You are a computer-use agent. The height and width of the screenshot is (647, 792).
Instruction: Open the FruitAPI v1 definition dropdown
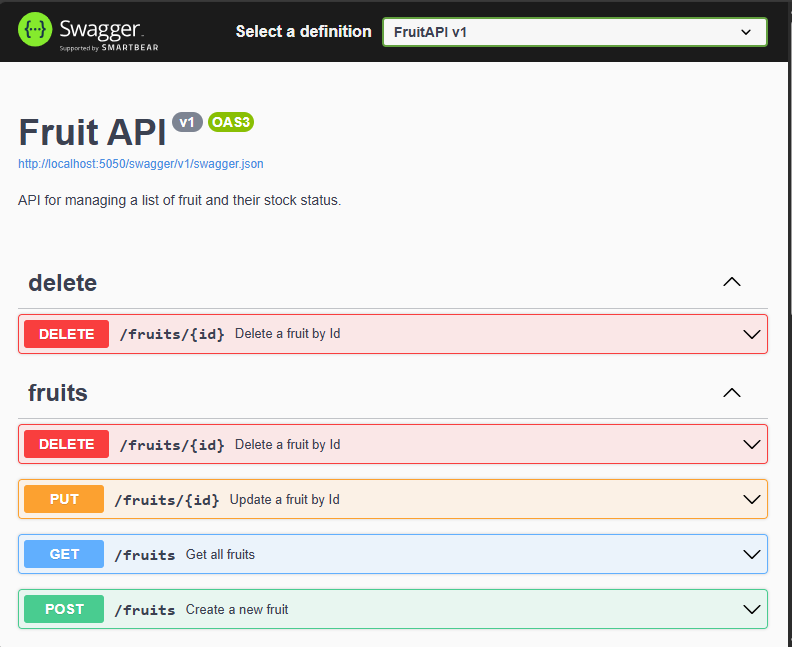[574, 32]
